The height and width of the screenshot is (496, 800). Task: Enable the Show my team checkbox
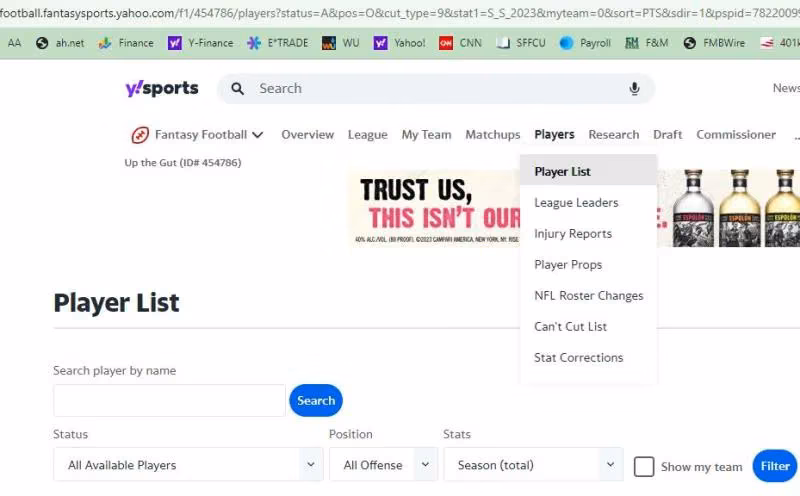[x=644, y=466]
